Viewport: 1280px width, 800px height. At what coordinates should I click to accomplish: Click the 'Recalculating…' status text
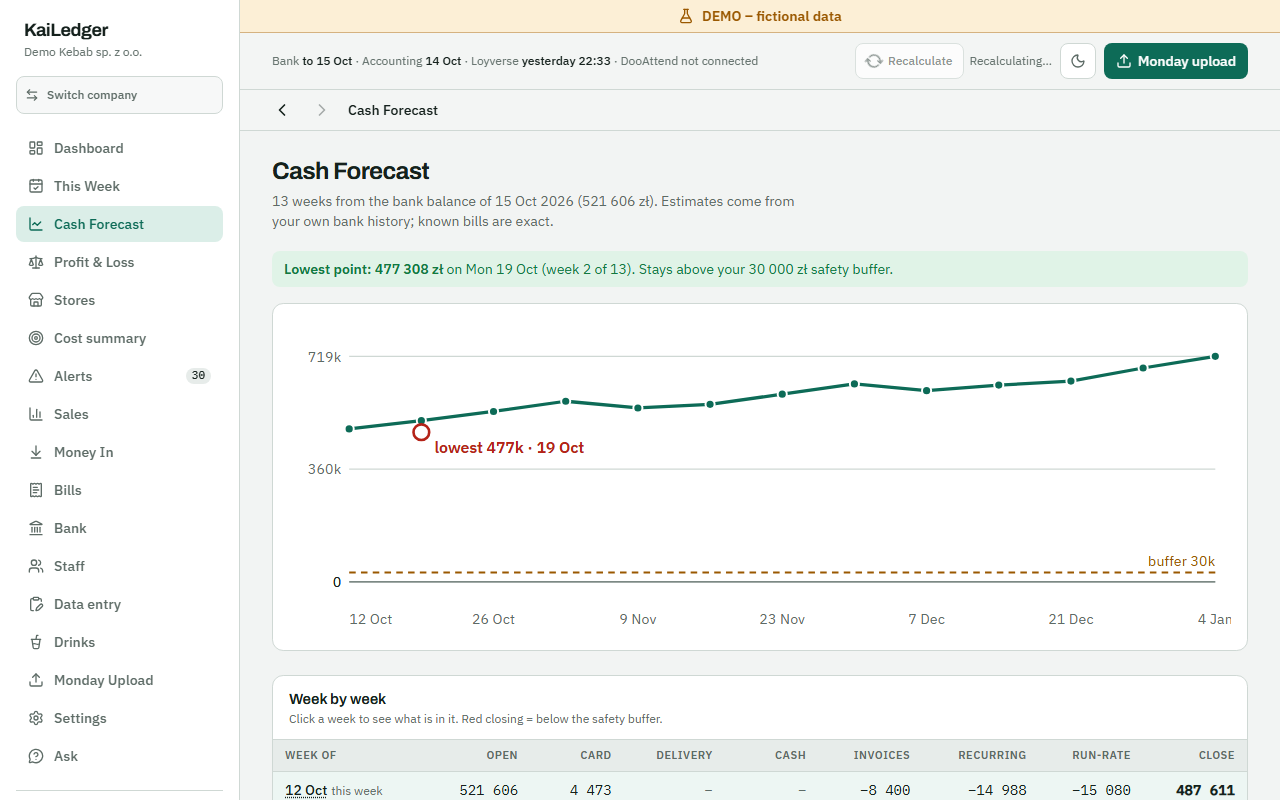(x=1010, y=61)
